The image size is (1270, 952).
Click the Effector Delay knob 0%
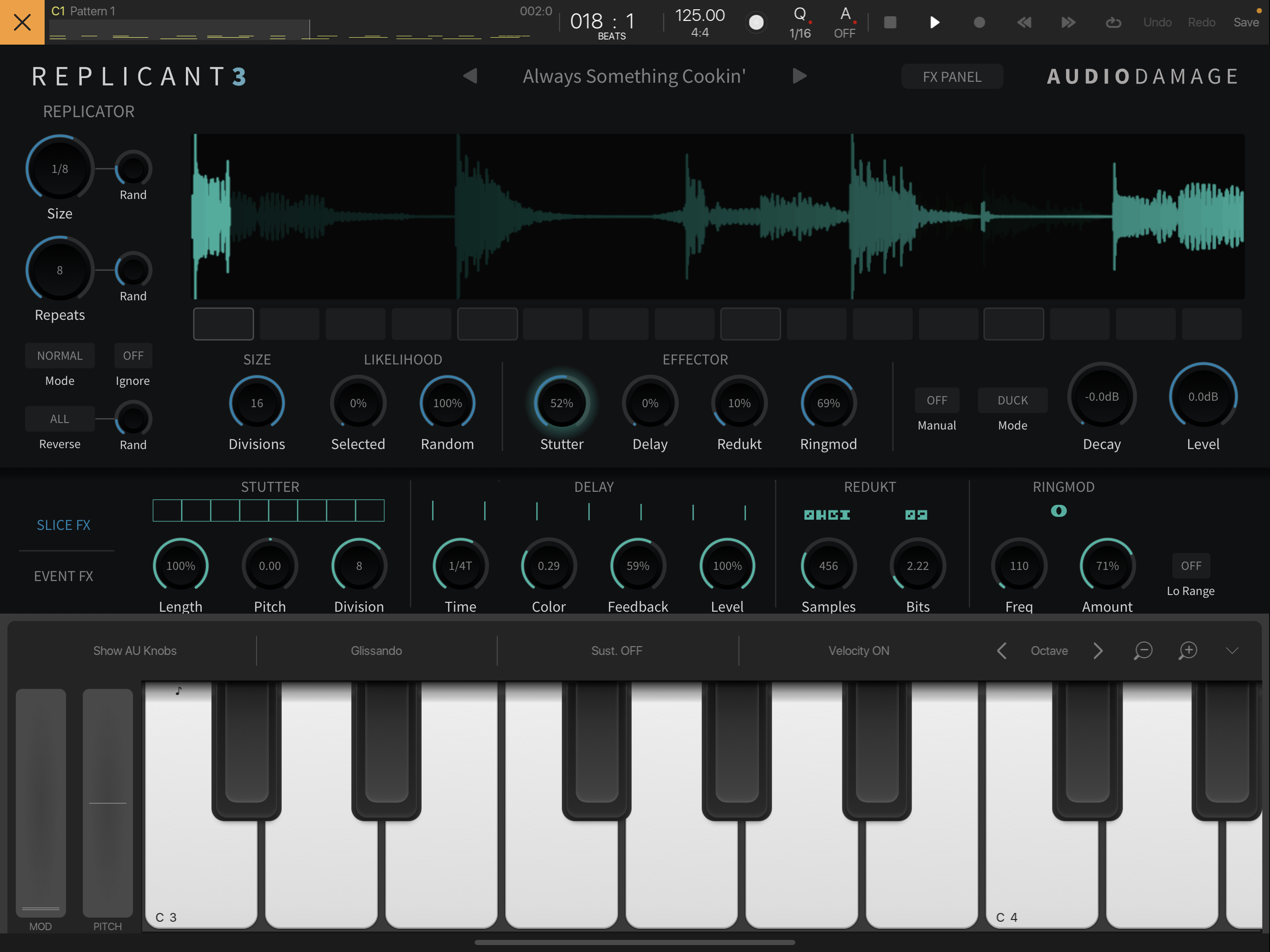click(x=650, y=403)
